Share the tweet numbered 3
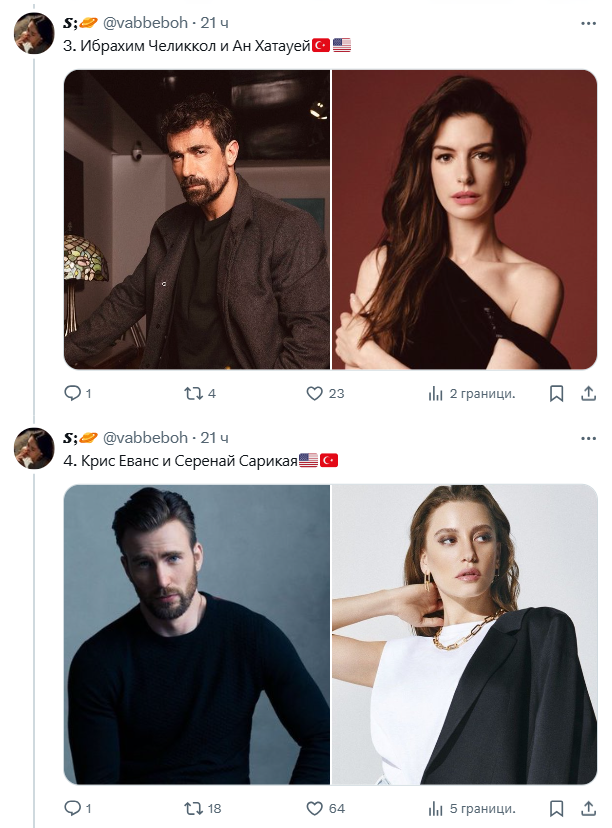 click(x=588, y=393)
